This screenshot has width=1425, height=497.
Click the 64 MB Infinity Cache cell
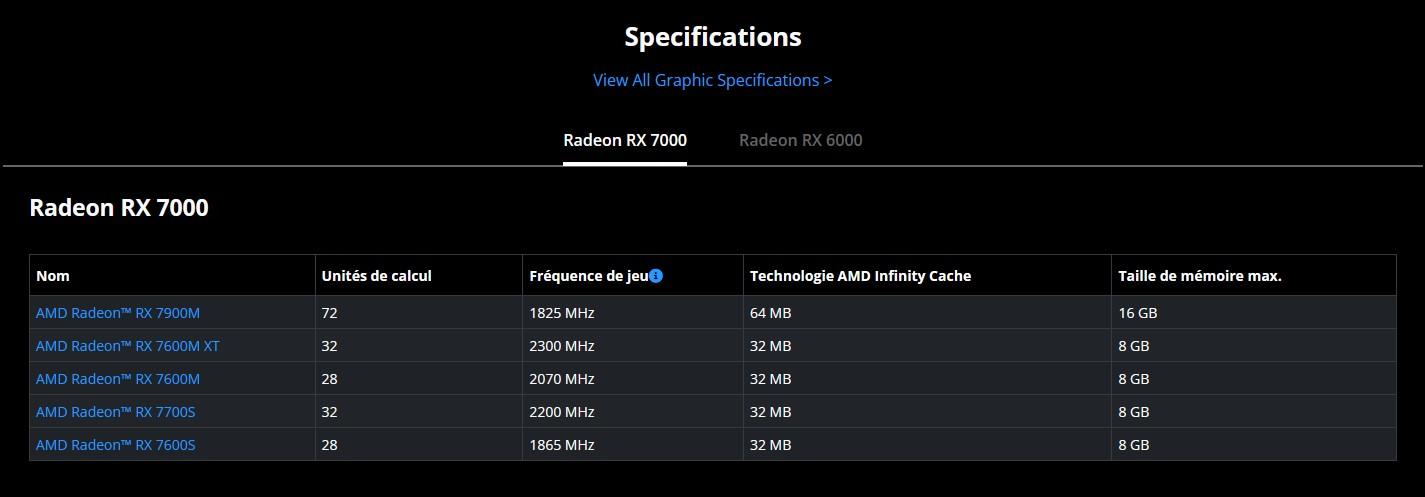771,313
